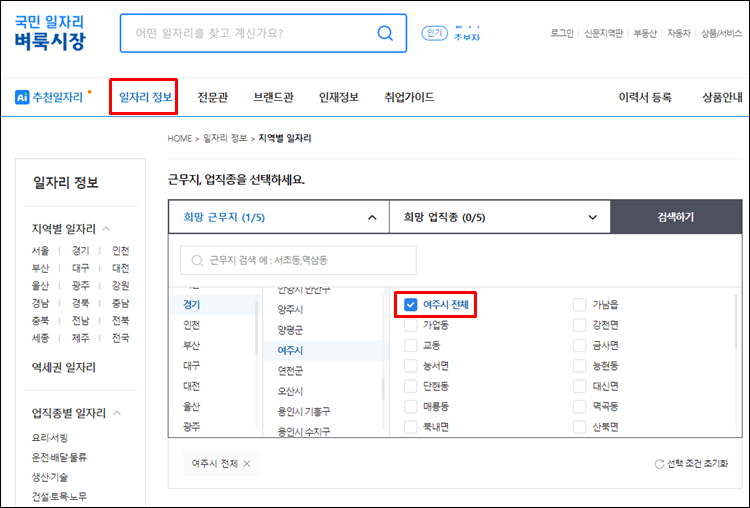Image resolution: width=750 pixels, height=508 pixels.
Task: Click the reset icon beside 선택 조건 초기화
Action: [659, 464]
